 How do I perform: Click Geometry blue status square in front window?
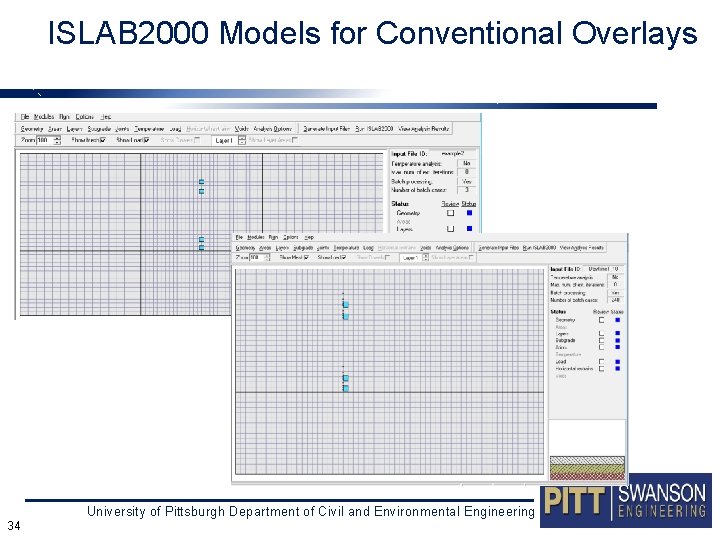coord(618,320)
